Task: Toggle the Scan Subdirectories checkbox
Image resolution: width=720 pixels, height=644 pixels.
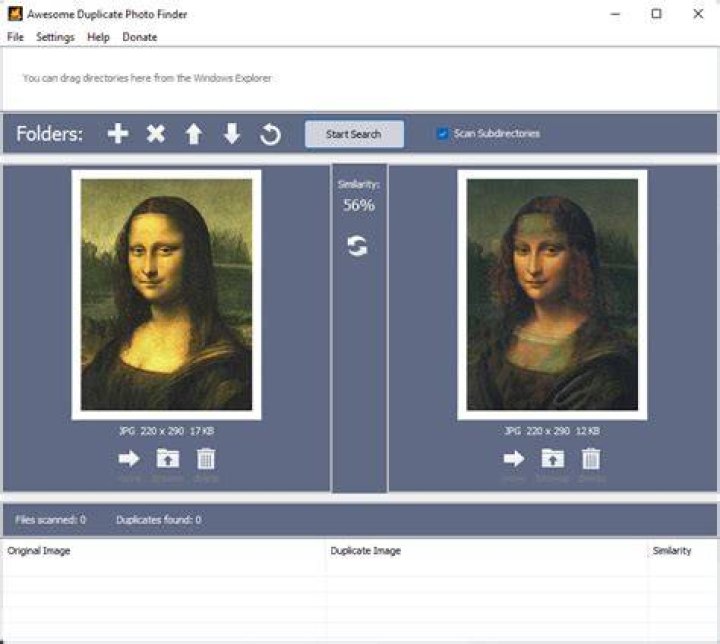Action: [442, 134]
